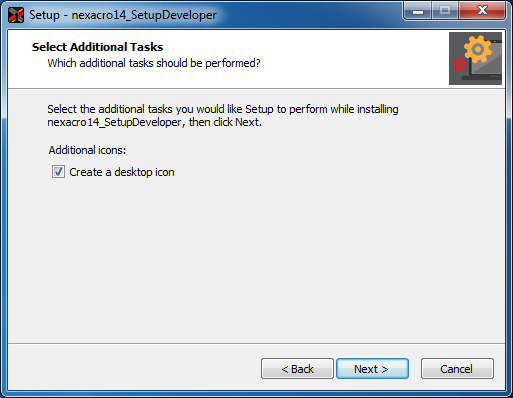This screenshot has height=398, width=513.
Task: Click the 'Additional icons:' group label
Action: pyautogui.click(x=87, y=150)
